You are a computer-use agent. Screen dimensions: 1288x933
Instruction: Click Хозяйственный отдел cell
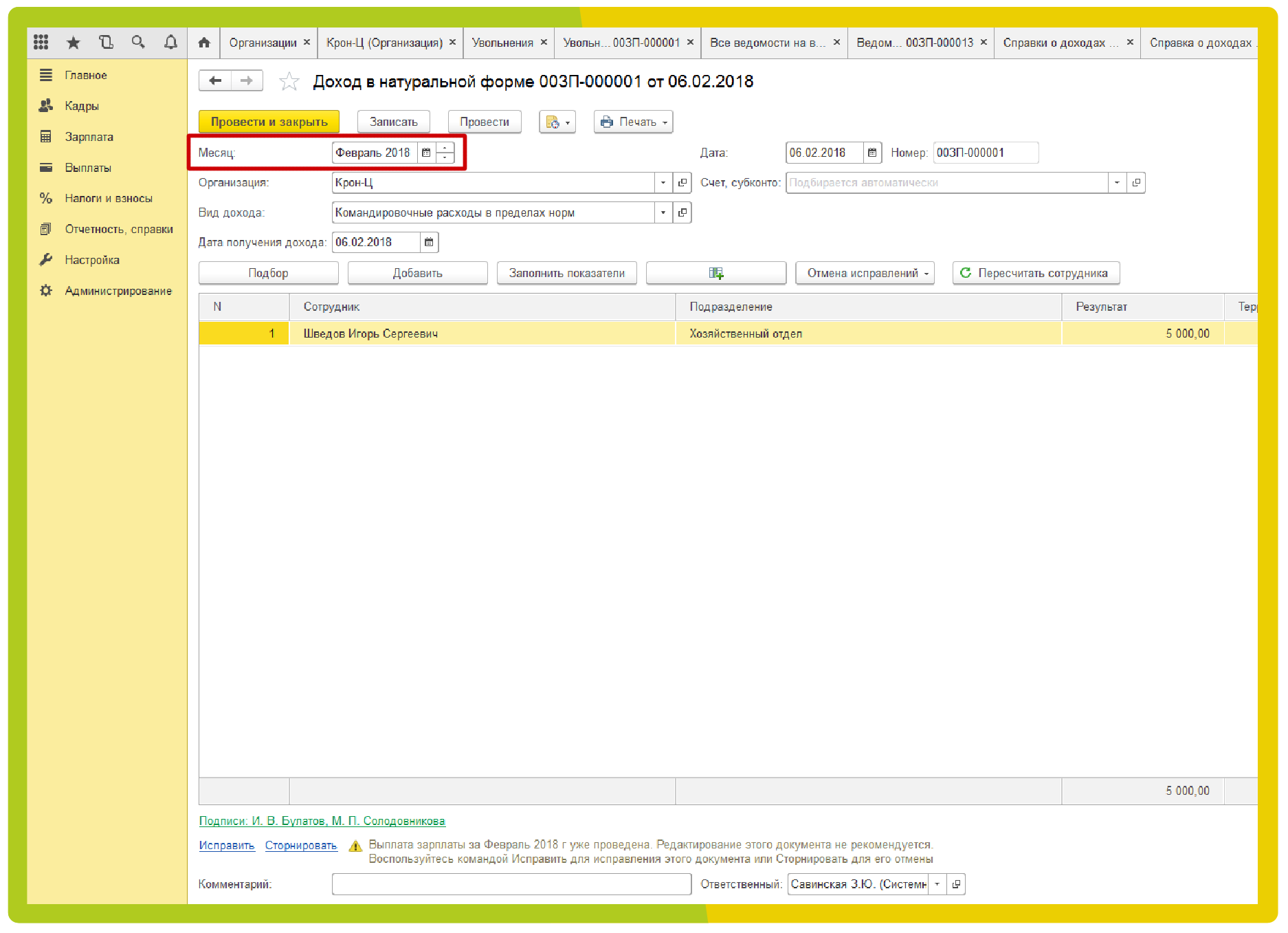pyautogui.click(x=868, y=333)
